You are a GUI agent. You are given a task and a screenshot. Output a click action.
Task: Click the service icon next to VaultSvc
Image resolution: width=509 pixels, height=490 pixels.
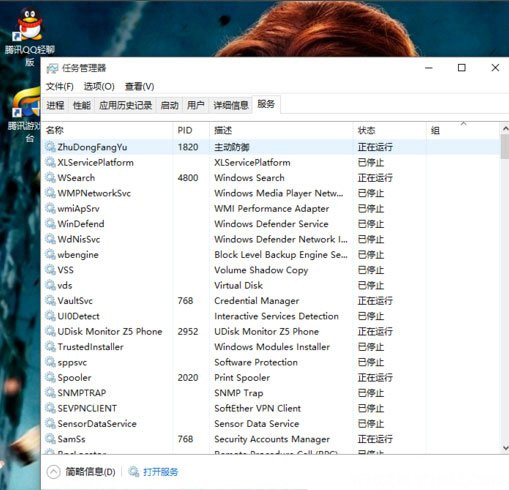coord(50,300)
